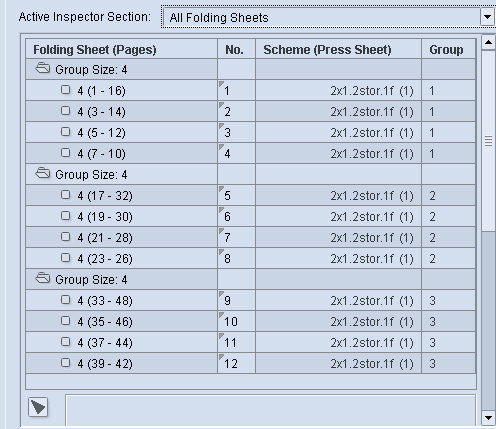Click the small sheet icon beside 4 (1 - 16)
This screenshot has height=429, width=496.
66,90
